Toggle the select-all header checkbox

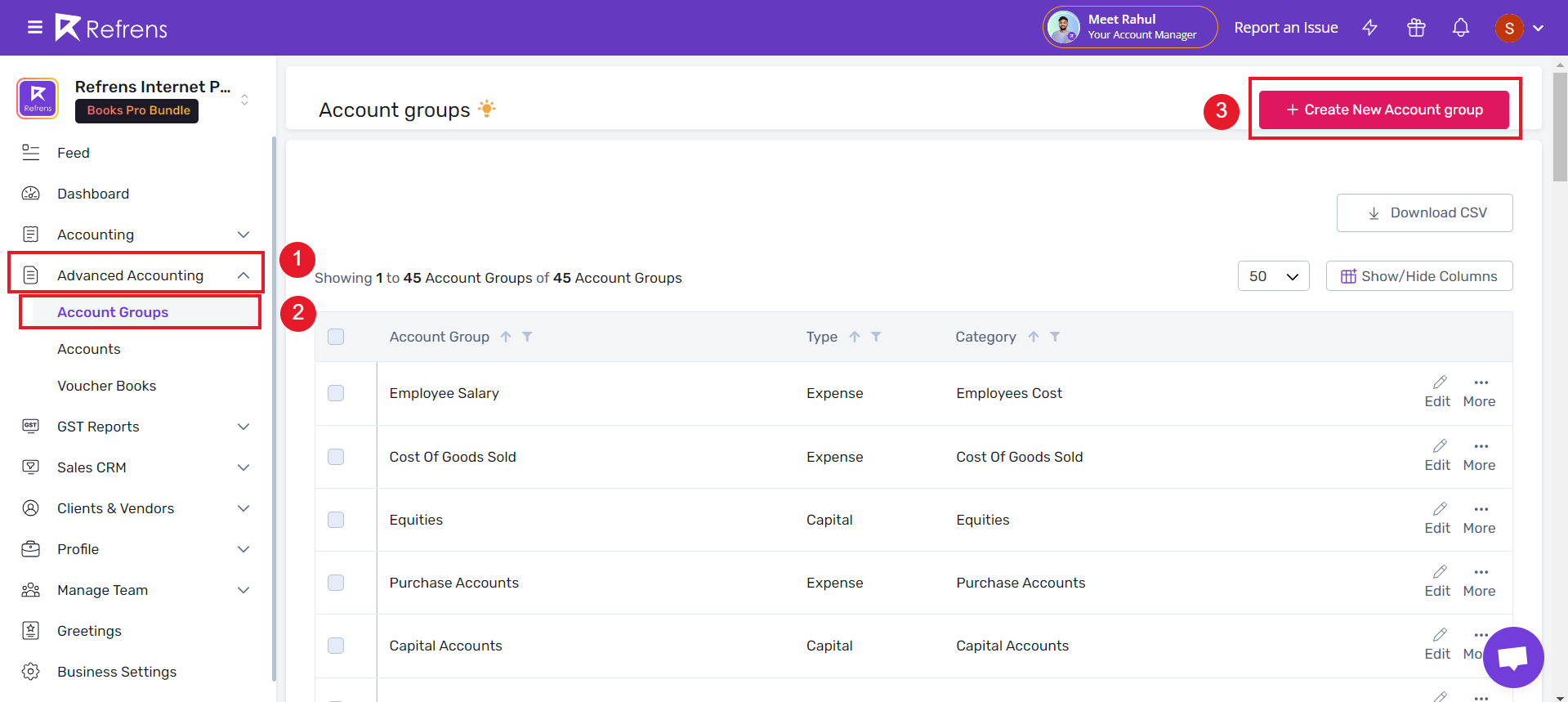click(336, 337)
